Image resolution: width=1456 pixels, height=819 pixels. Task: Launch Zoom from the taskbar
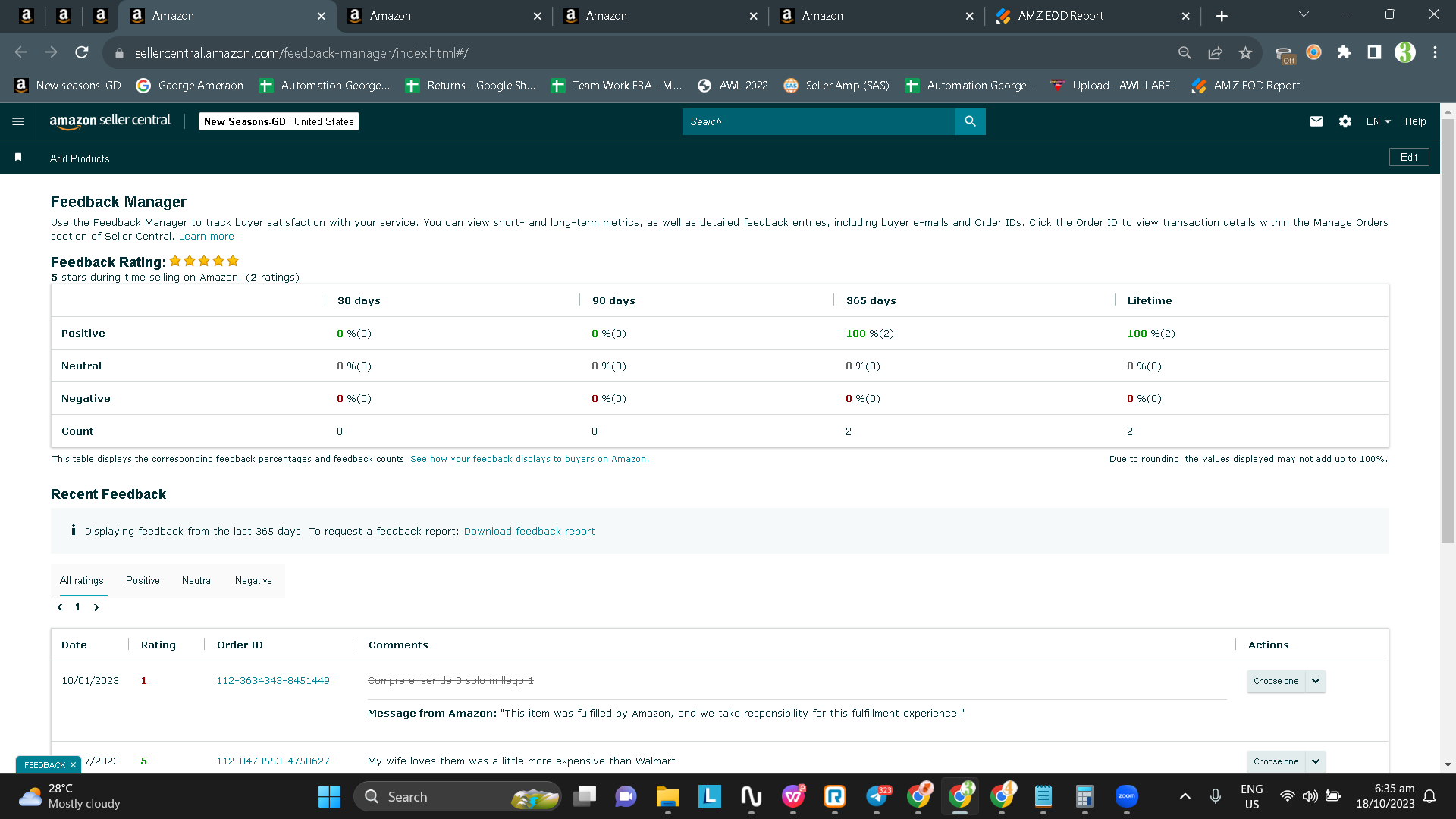[x=1127, y=796]
